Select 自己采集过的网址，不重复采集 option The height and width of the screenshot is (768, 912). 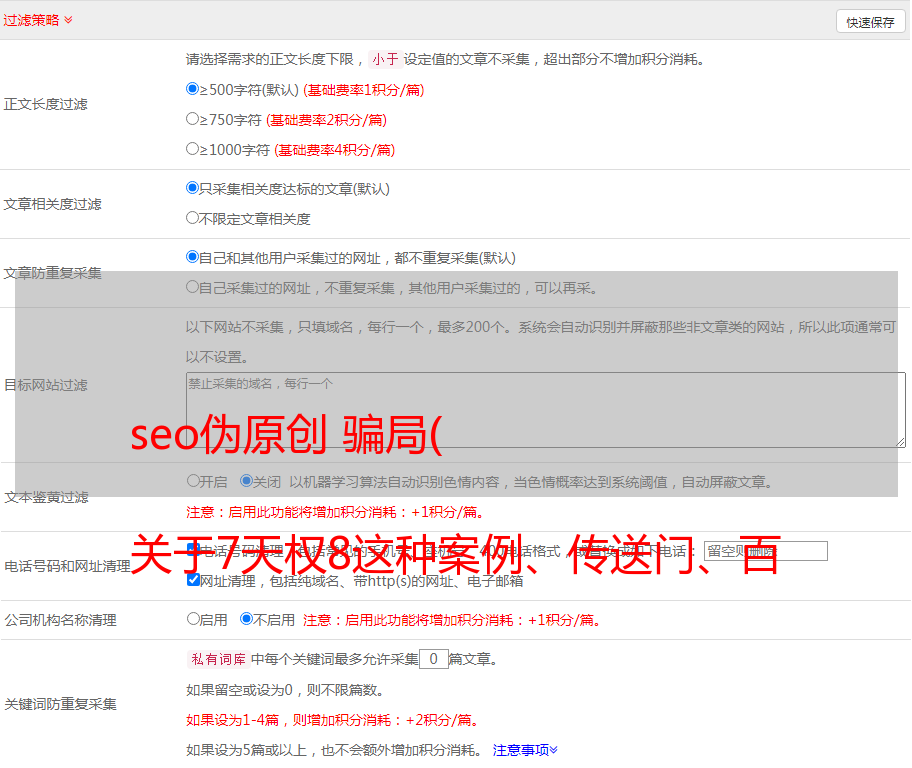pos(193,286)
